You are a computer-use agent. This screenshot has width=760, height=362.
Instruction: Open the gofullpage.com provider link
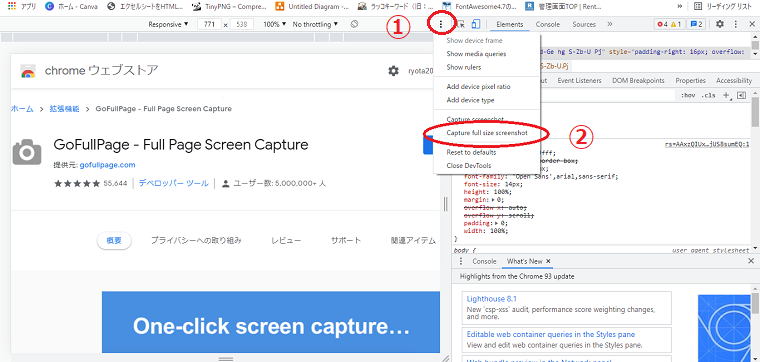(x=107, y=165)
